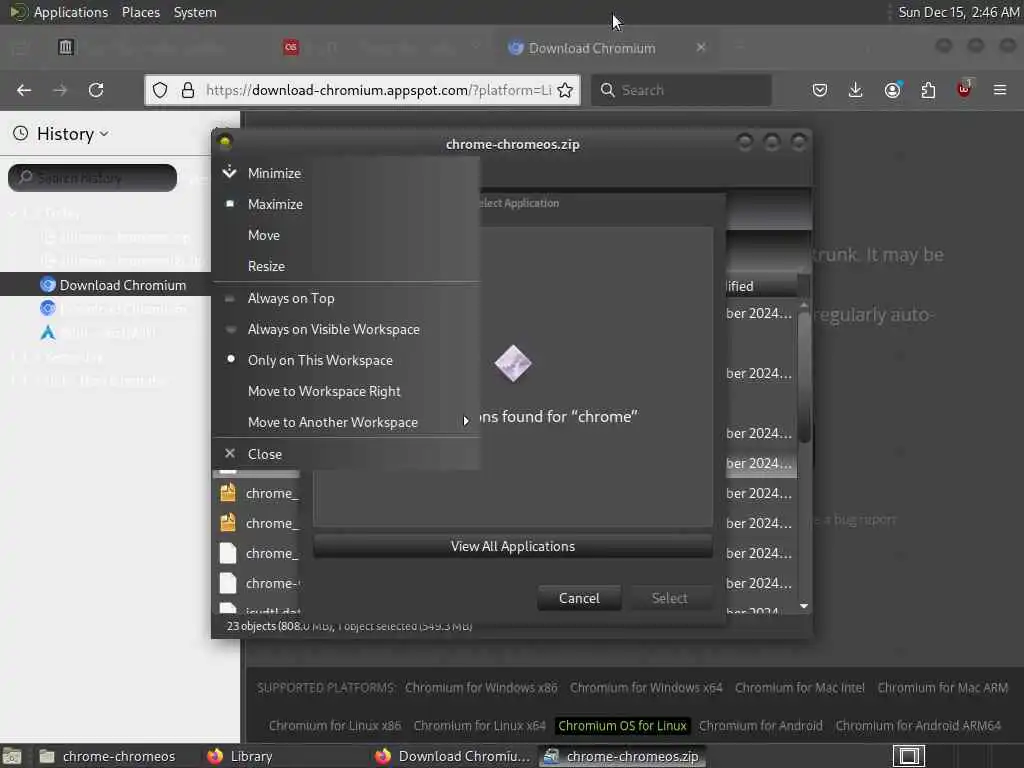
Task: Open Chromium for Mac Intel link
Action: [x=799, y=688]
